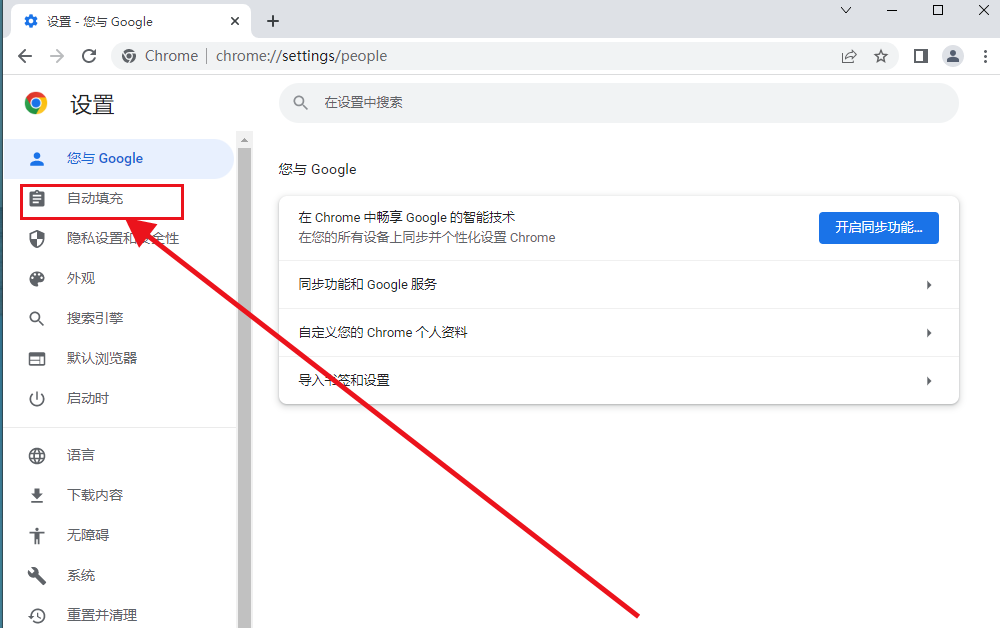The height and width of the screenshot is (628, 1000).
Task: Open the 导入书签和设置 row
Action: click(x=619, y=381)
